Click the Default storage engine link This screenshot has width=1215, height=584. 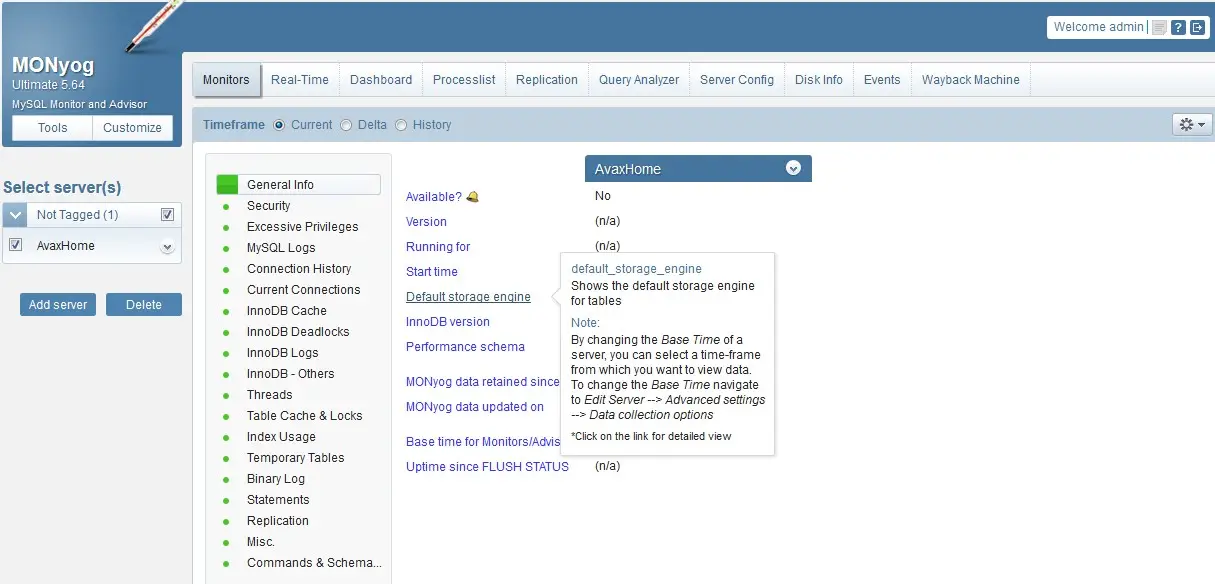pos(468,297)
